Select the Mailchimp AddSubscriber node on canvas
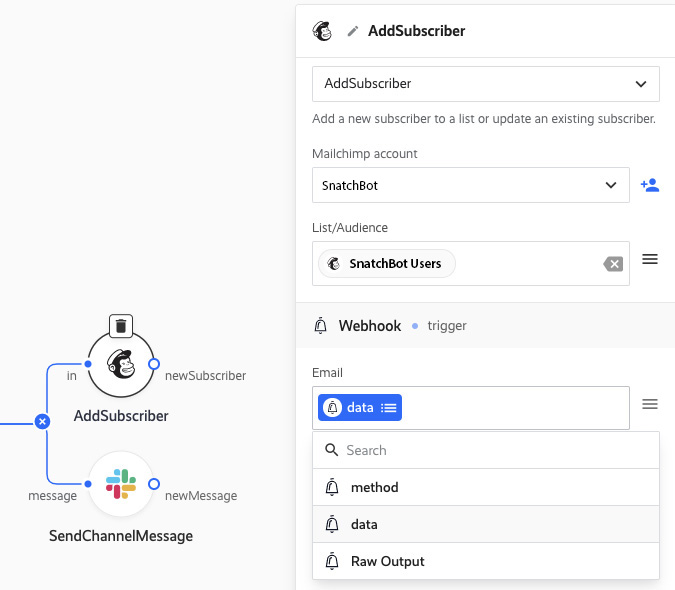675x590 pixels. coord(121,365)
